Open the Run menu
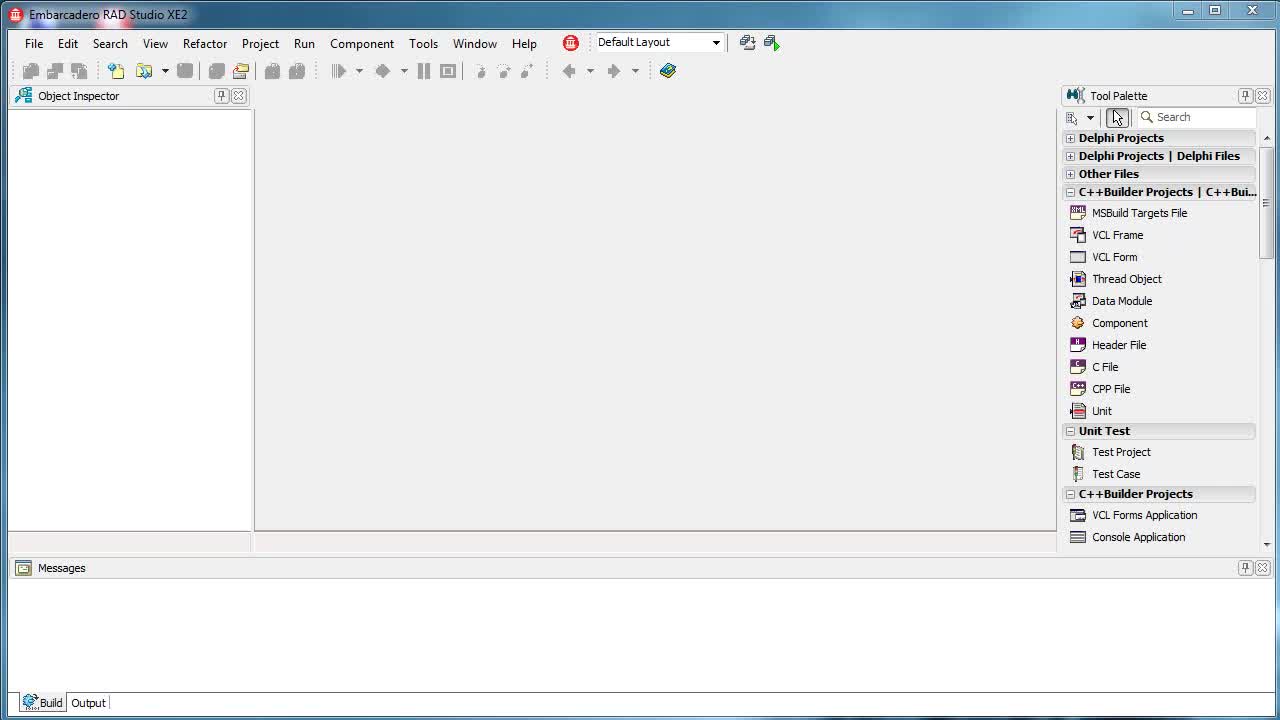Screen dimensions: 1280x720 (x=304, y=43)
